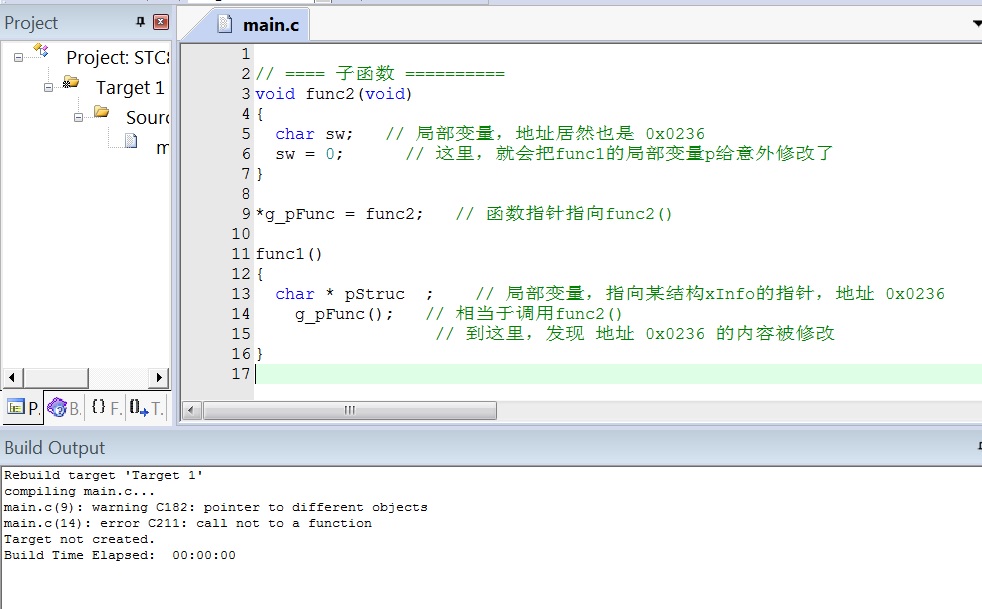Open the Functions tab with braces icon
Viewport: 982px width, 609px height.
click(x=105, y=407)
